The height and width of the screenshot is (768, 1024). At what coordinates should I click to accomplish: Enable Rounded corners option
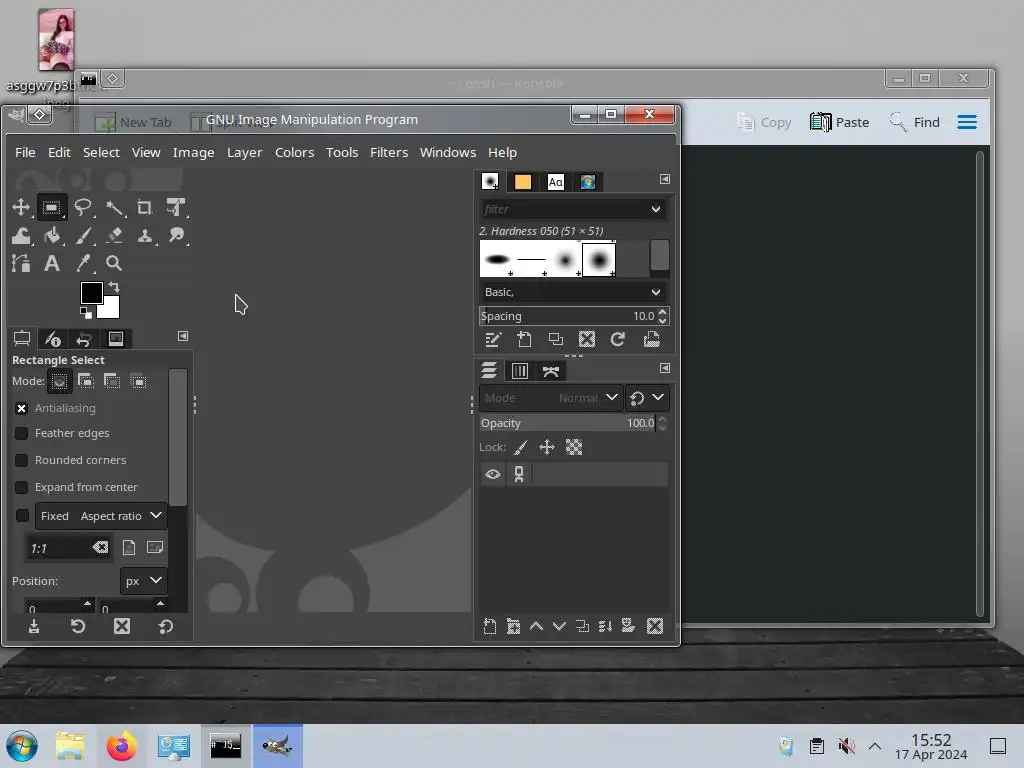pos(22,460)
